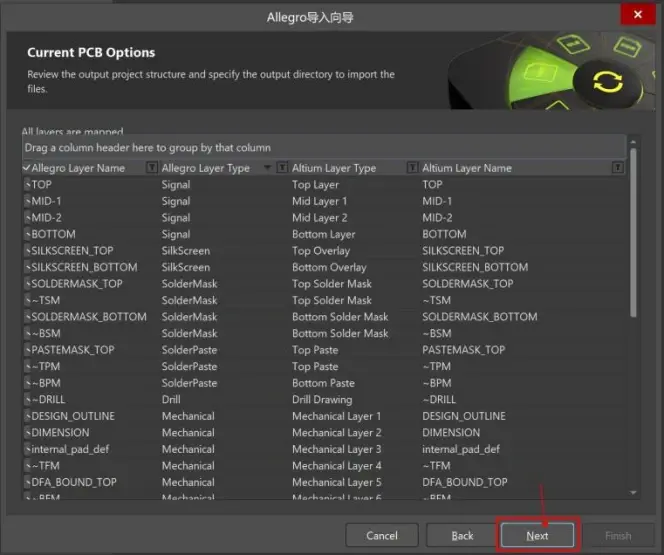The image size is (664, 555).
Task: Sort by Altium Layer Type column header
Action: (334, 168)
